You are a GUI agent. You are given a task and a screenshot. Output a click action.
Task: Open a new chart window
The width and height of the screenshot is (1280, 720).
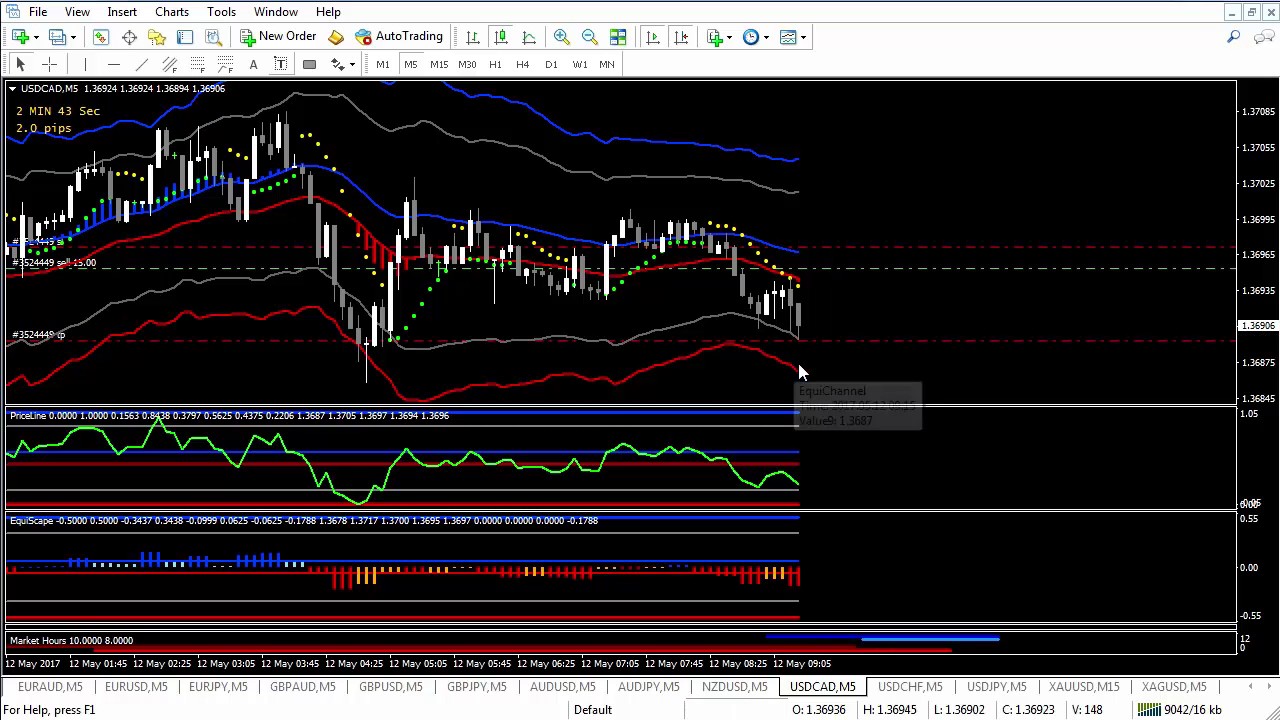(20, 37)
